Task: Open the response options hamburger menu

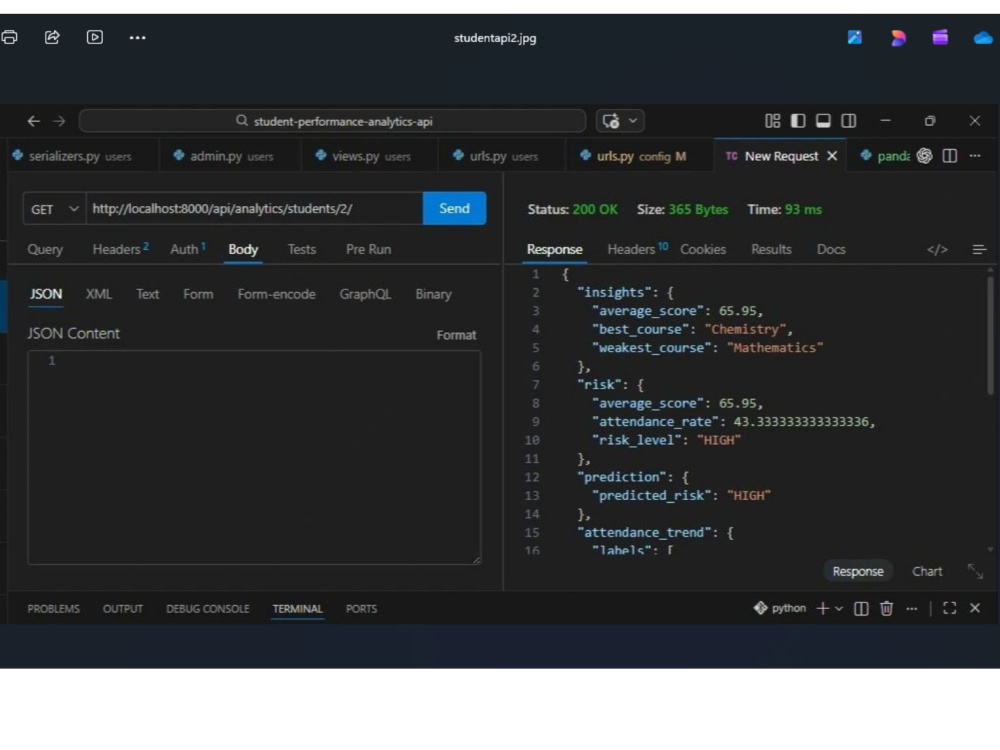Action: 979,249
